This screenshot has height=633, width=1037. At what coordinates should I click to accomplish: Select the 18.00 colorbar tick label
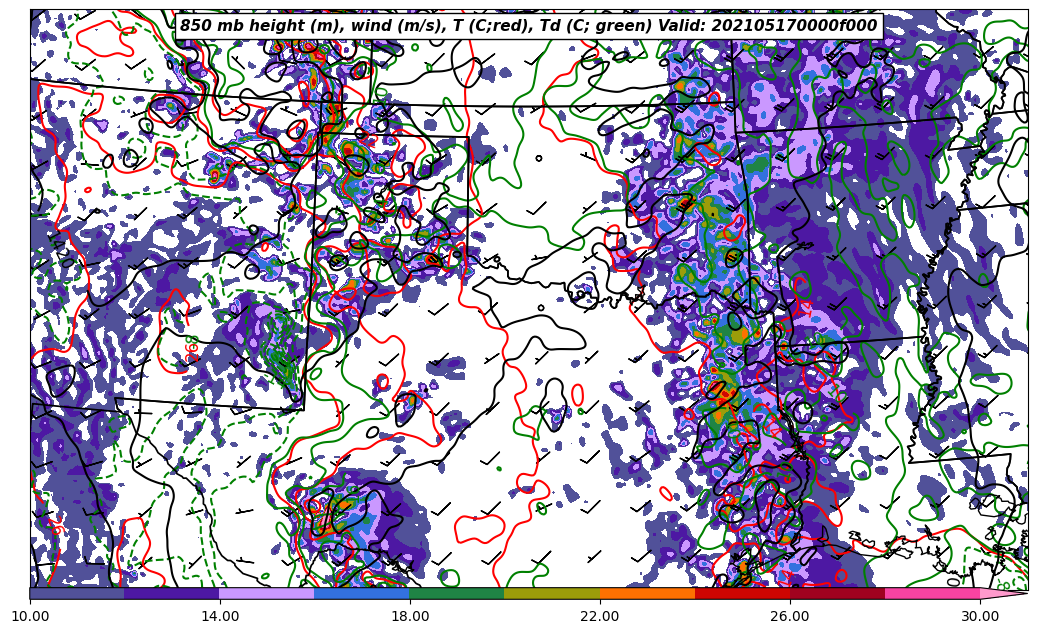409,616
